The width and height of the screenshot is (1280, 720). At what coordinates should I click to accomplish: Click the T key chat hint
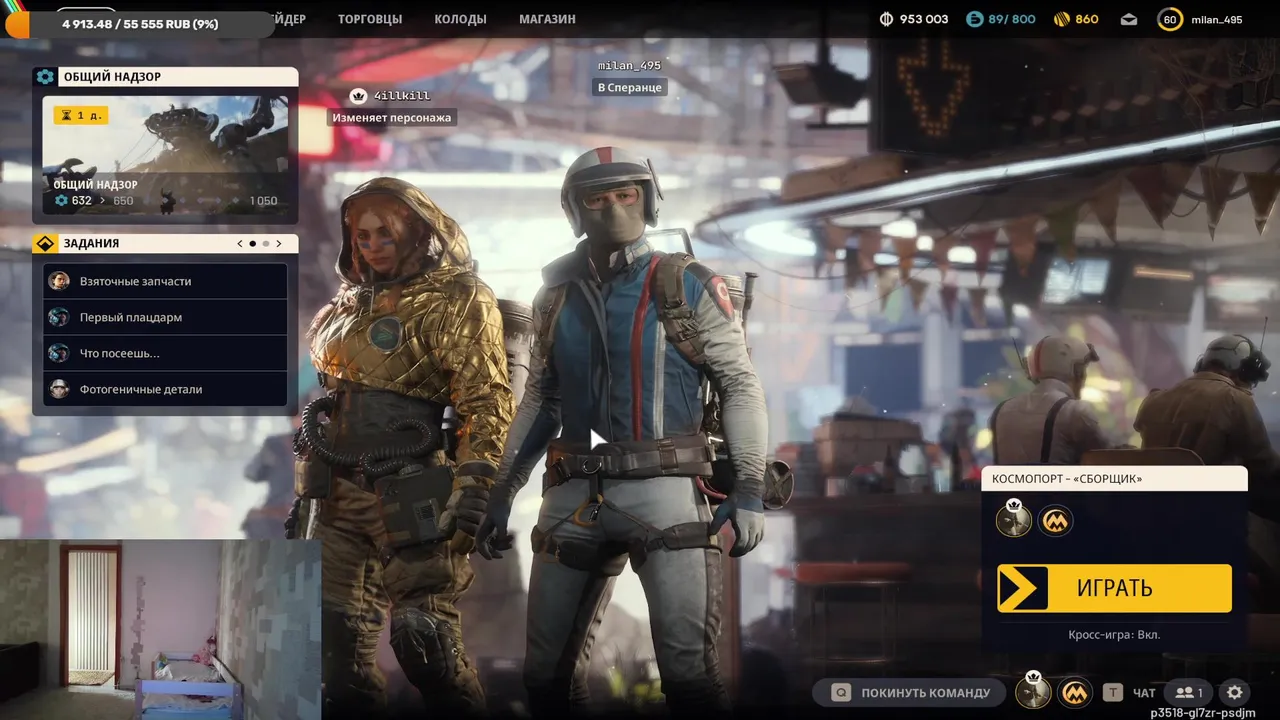[1112, 692]
